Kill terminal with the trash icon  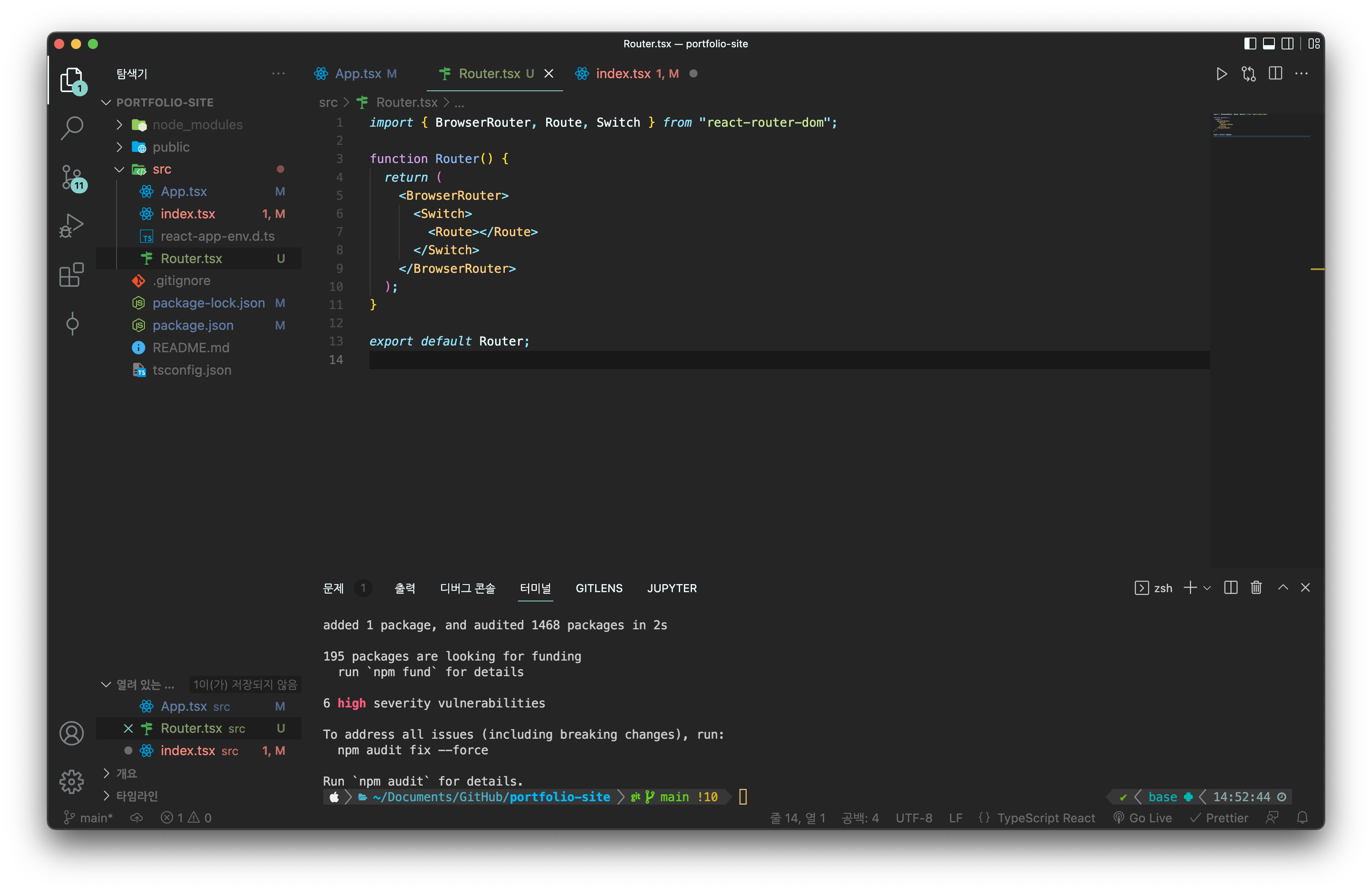pos(1256,588)
